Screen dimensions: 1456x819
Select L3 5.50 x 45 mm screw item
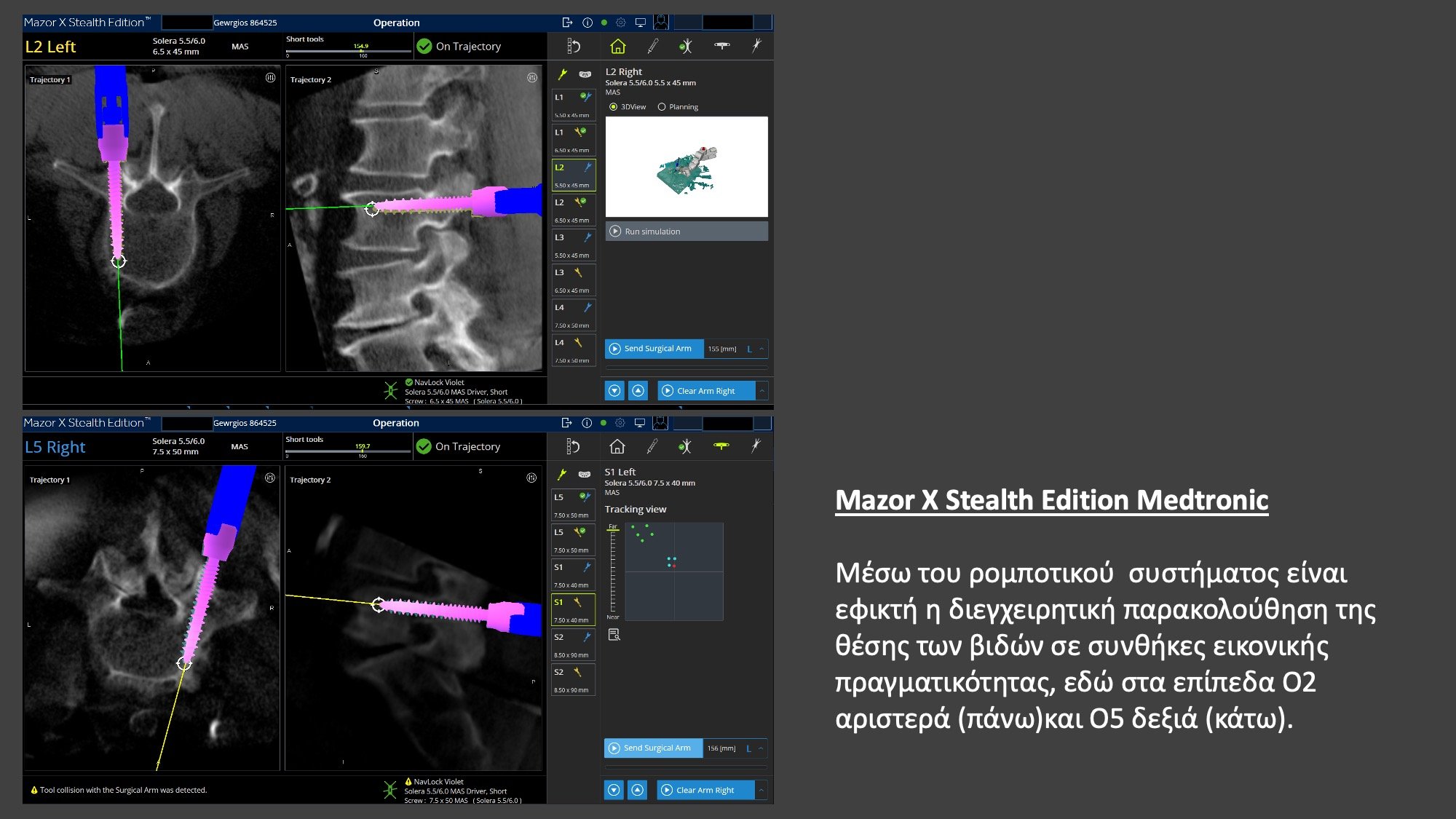[x=574, y=245]
